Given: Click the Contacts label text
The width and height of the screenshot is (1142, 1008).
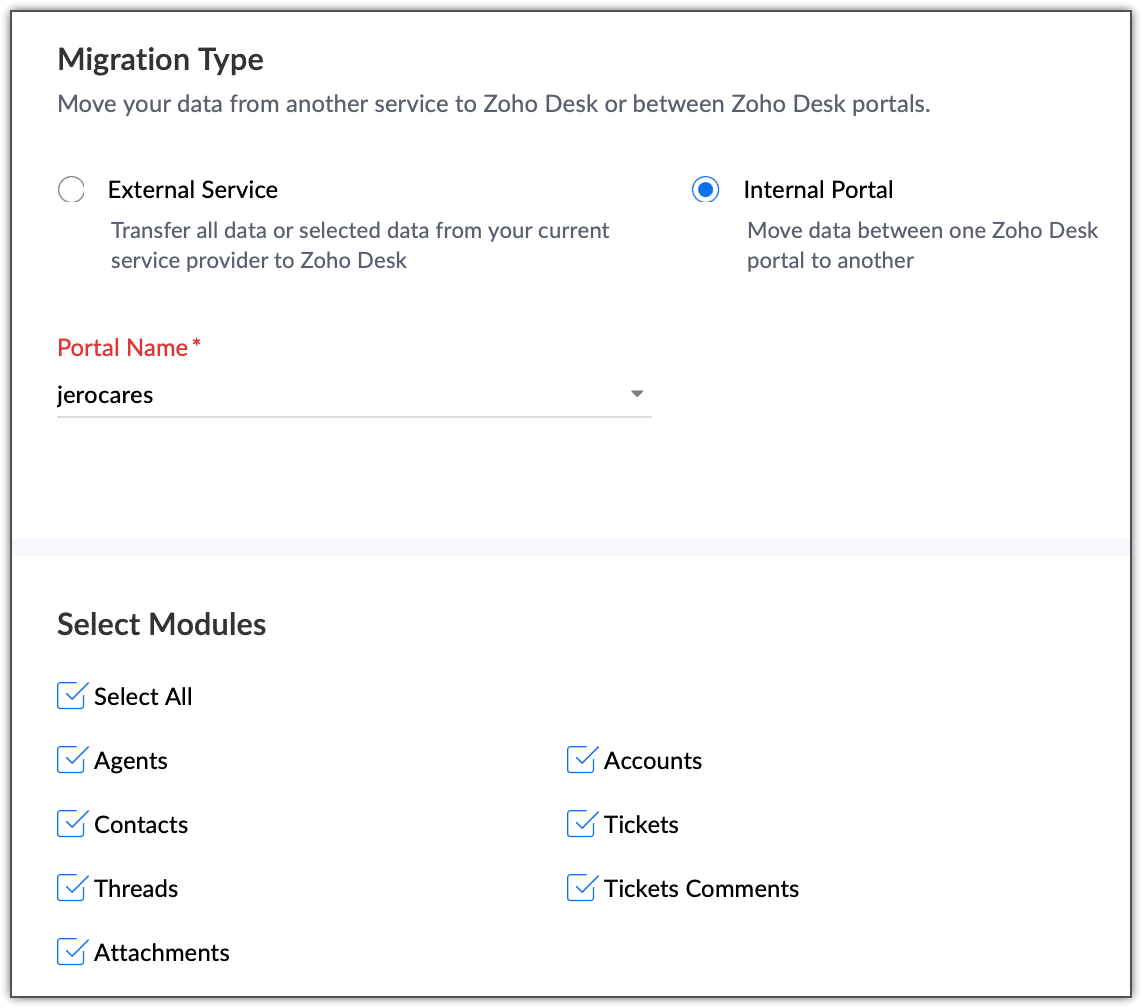Looking at the screenshot, I should point(141,824).
